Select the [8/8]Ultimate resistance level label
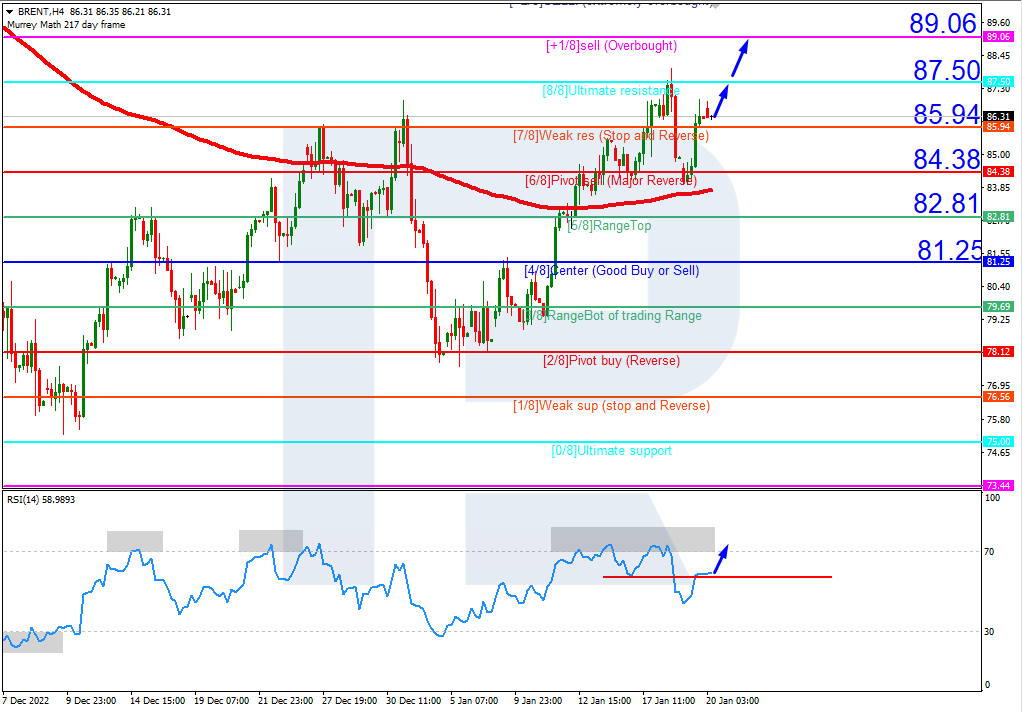Screen dimensions: 1022x712 (x=610, y=91)
